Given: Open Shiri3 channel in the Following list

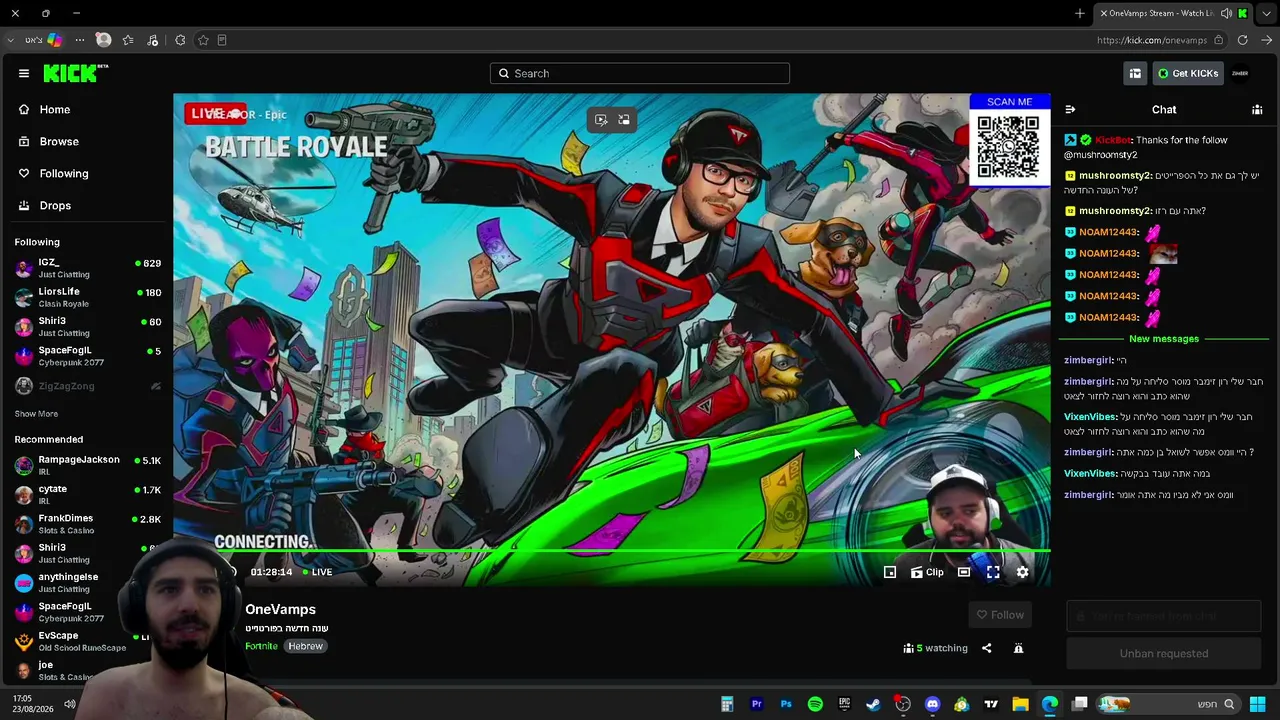Looking at the screenshot, I should (x=88, y=327).
